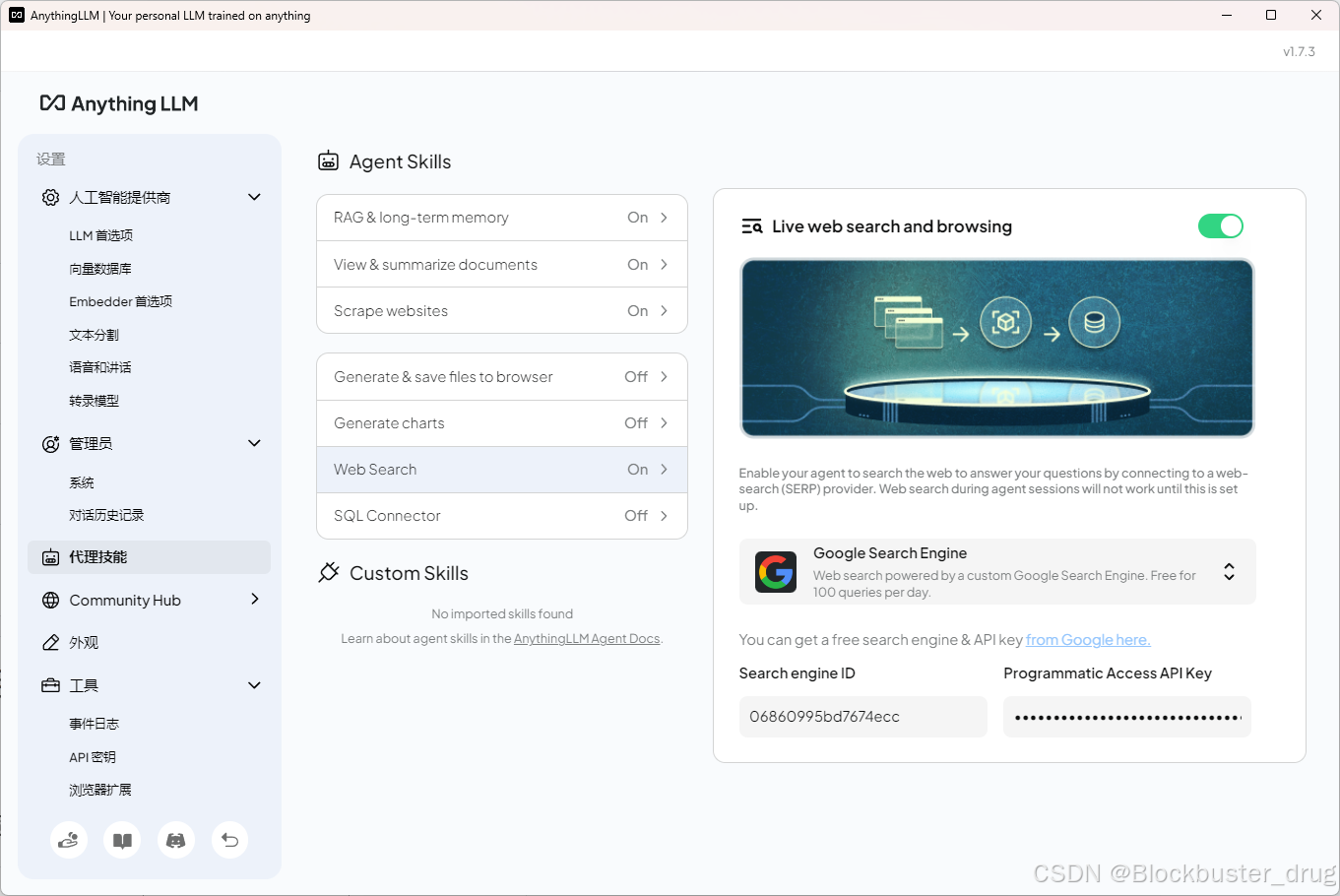Screen dimensions: 1340x896
Task: Click the web search illustration image
Action: [997, 348]
